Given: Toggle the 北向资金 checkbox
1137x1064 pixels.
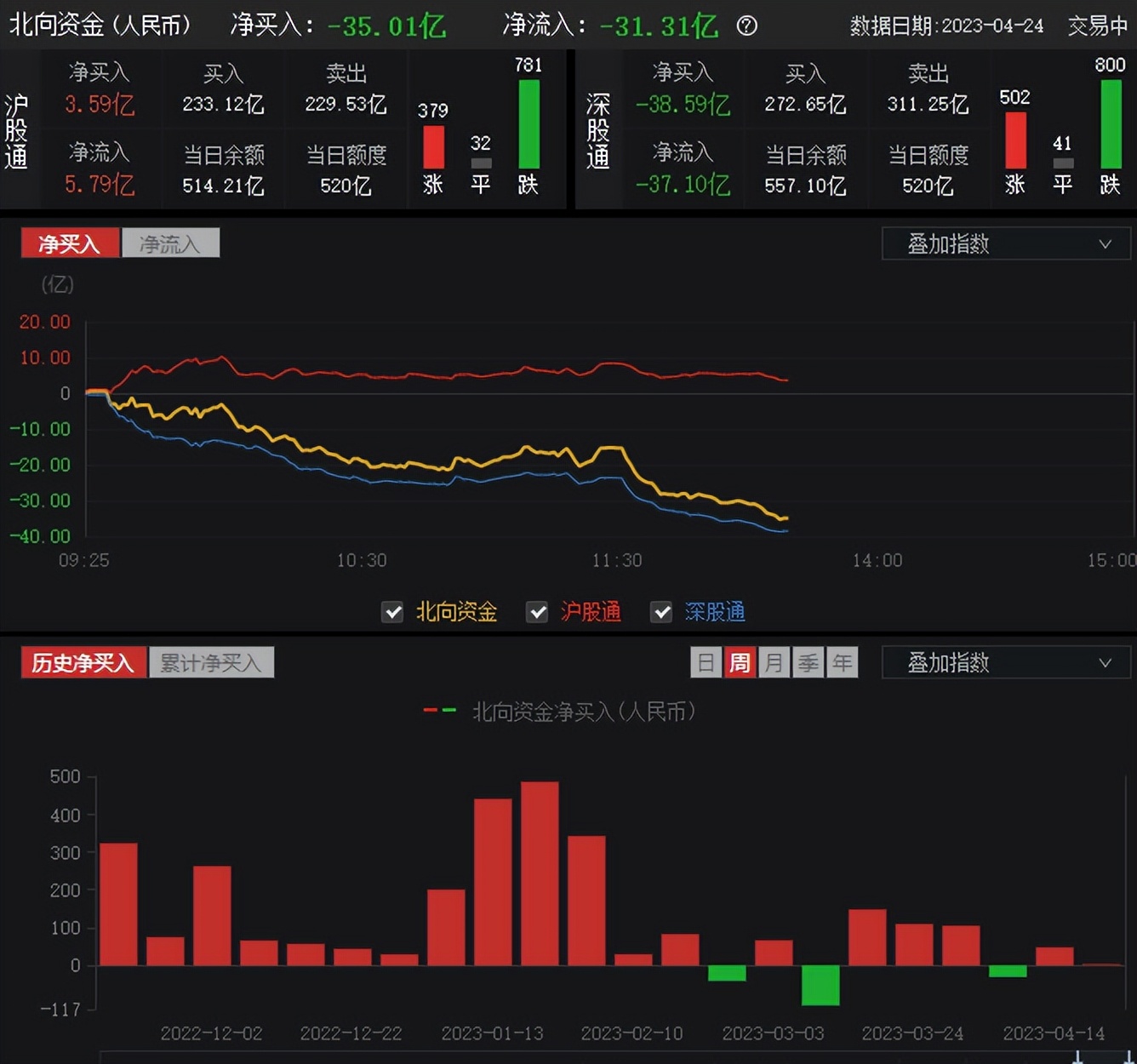Looking at the screenshot, I should pos(392,611).
